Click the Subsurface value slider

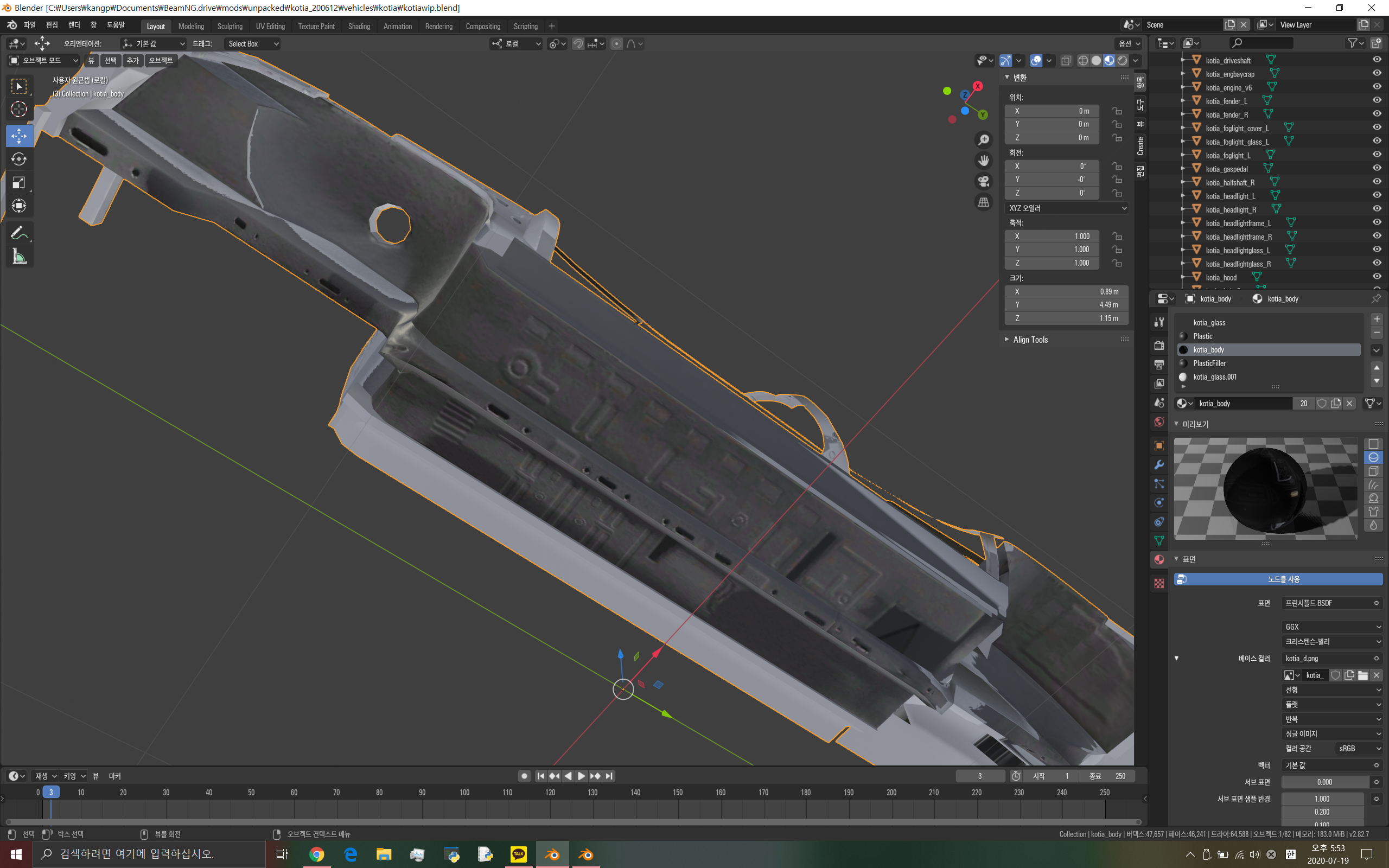tap(1324, 782)
